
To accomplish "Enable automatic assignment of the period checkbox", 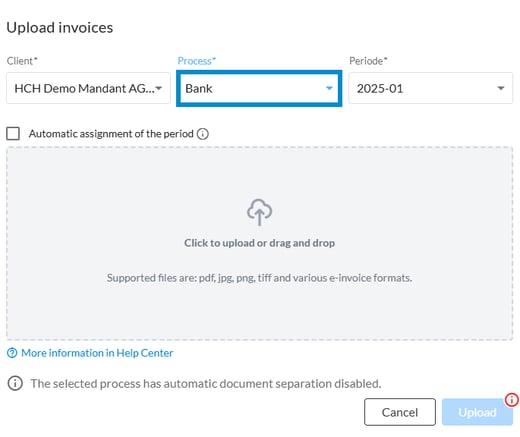I will [x=13, y=134].
